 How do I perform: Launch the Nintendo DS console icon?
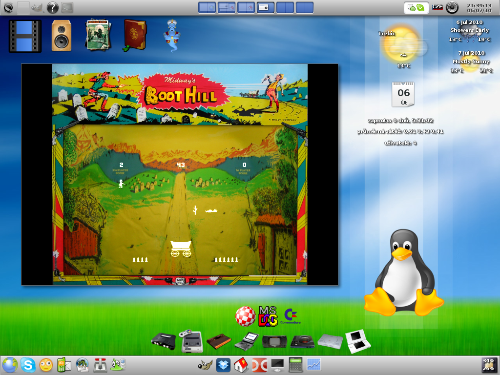click(x=357, y=341)
